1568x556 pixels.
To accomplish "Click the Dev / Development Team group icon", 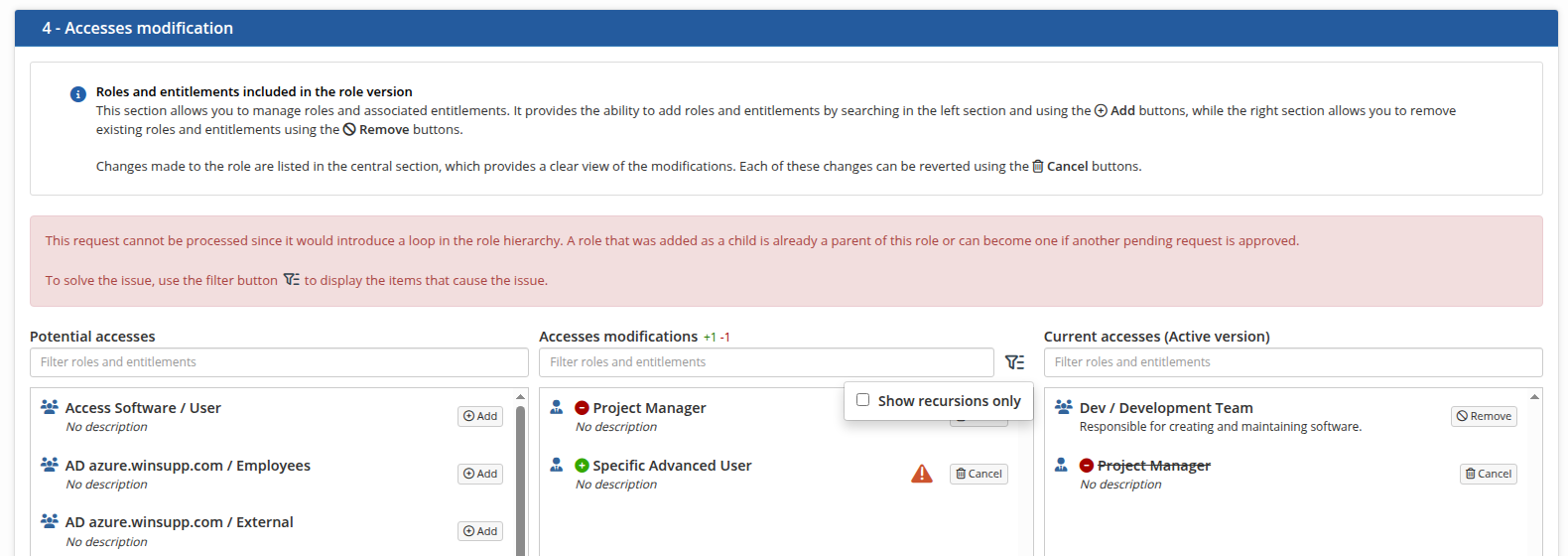I will 1063,407.
